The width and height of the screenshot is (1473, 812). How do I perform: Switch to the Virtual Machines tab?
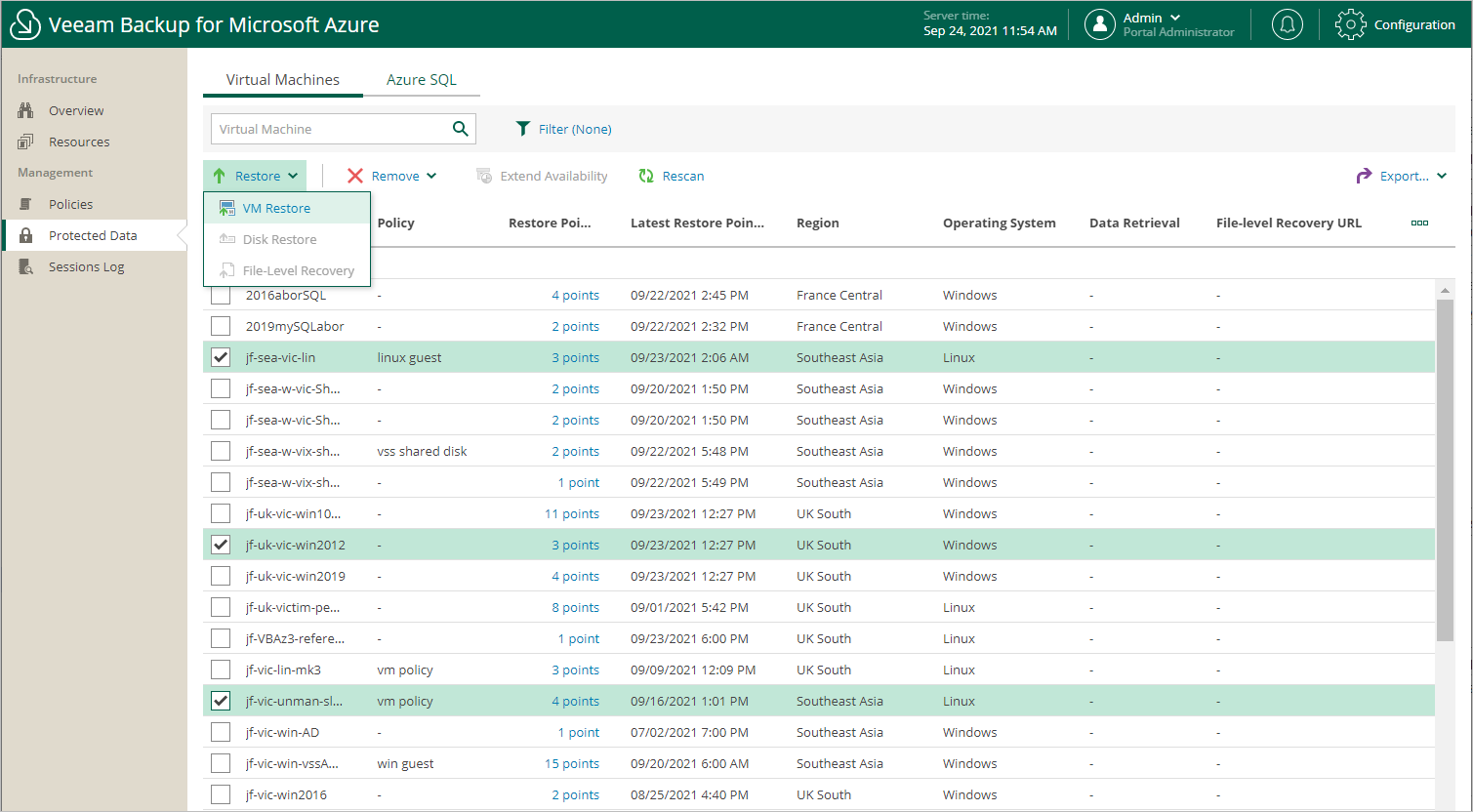pyautogui.click(x=283, y=80)
